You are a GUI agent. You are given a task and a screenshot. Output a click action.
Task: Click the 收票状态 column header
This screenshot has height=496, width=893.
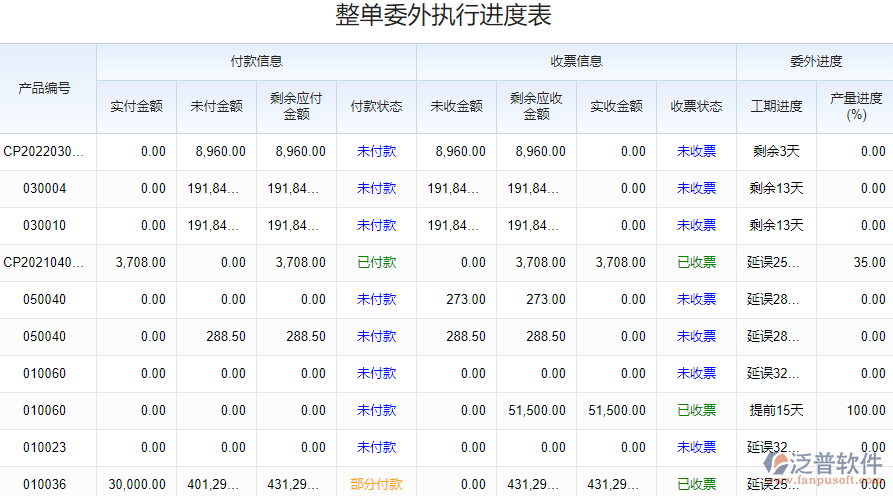pyautogui.click(x=696, y=107)
